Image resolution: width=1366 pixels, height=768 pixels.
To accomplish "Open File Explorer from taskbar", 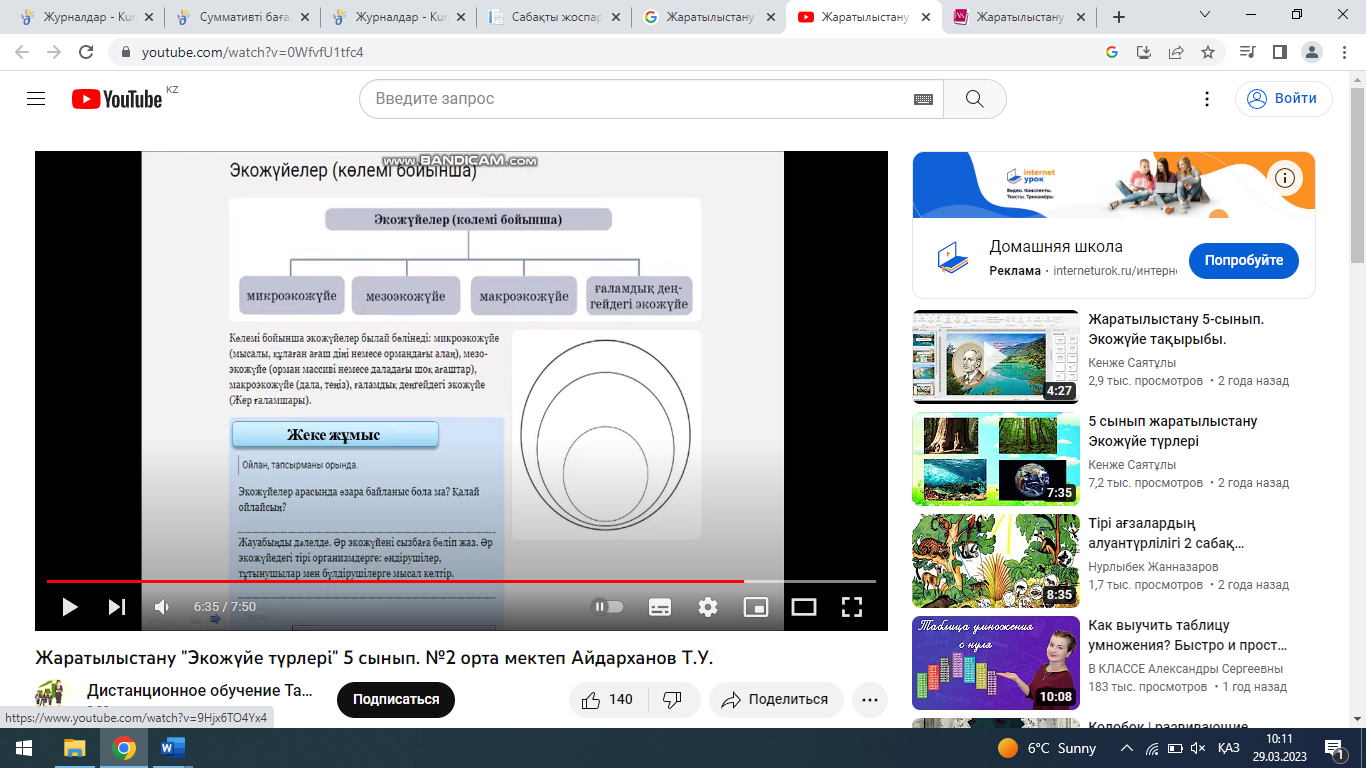I will pyautogui.click(x=75, y=748).
